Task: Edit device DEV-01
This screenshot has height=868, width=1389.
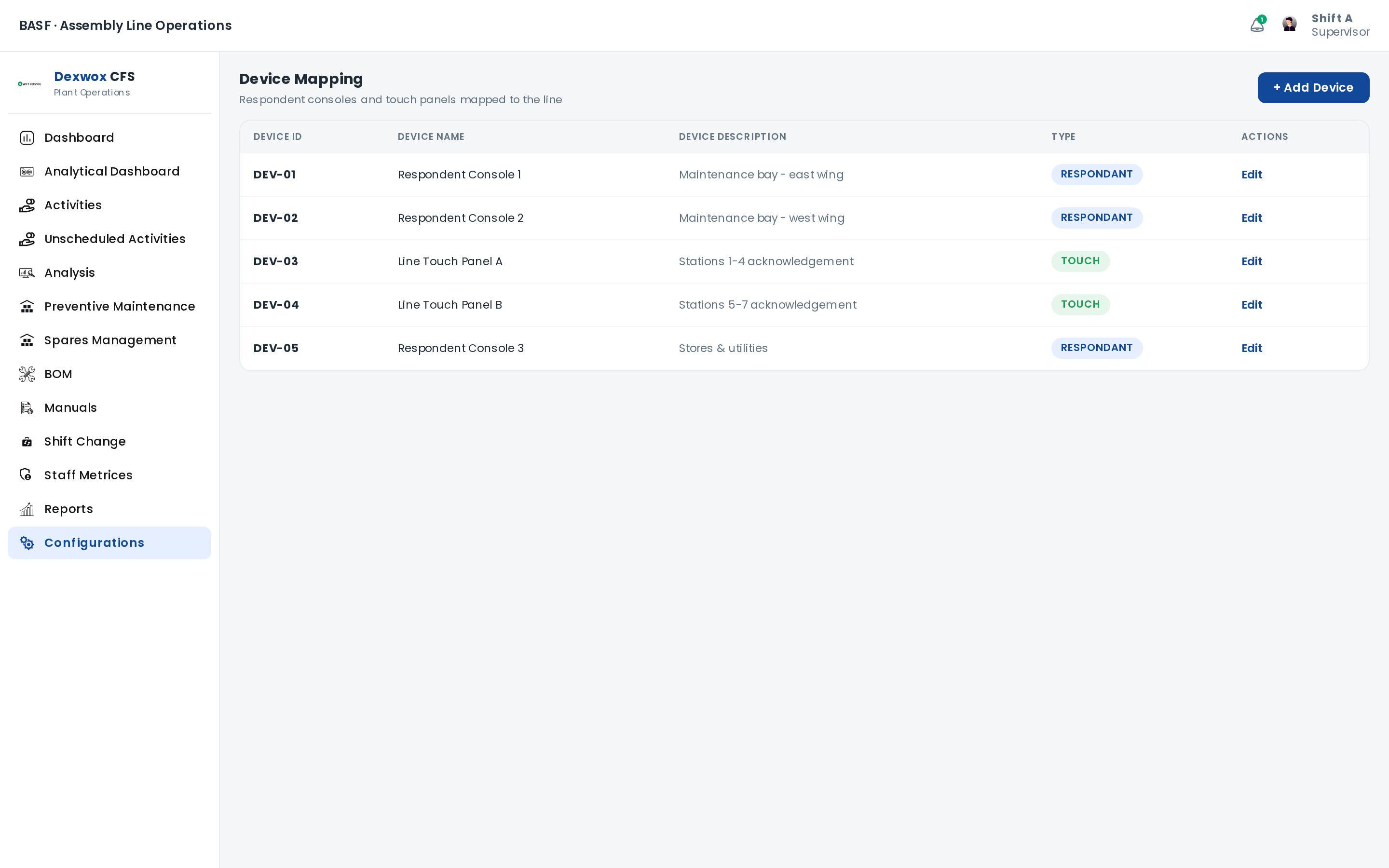Action: coord(1251,175)
